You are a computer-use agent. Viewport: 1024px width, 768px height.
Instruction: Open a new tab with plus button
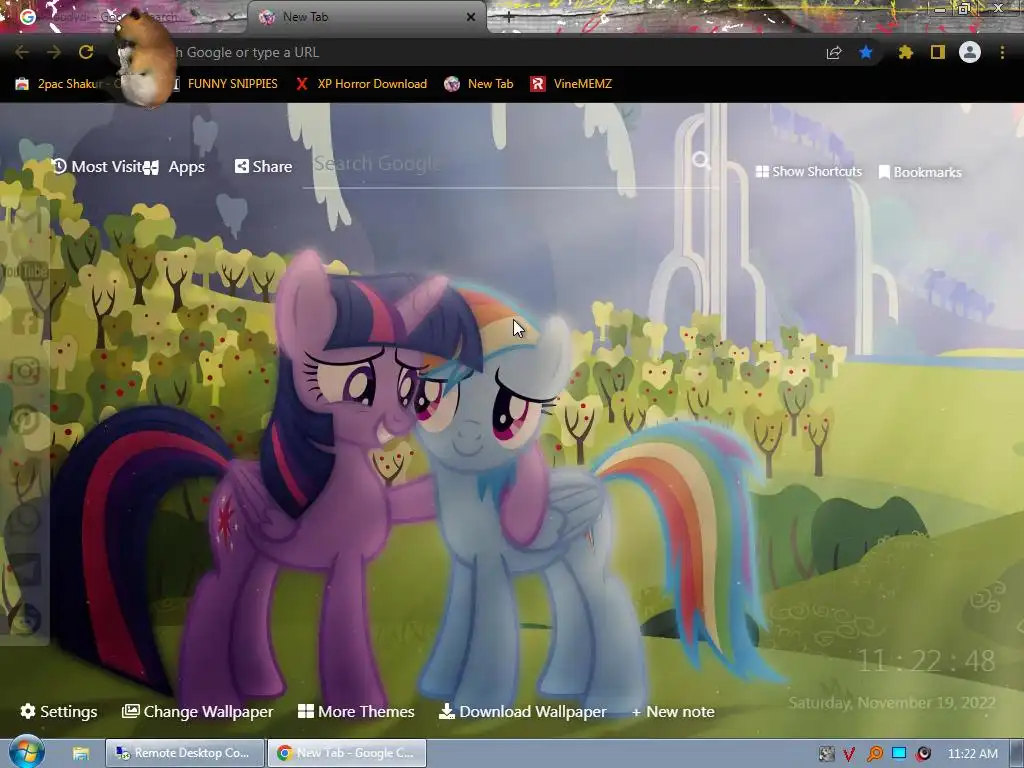pyautogui.click(x=509, y=17)
